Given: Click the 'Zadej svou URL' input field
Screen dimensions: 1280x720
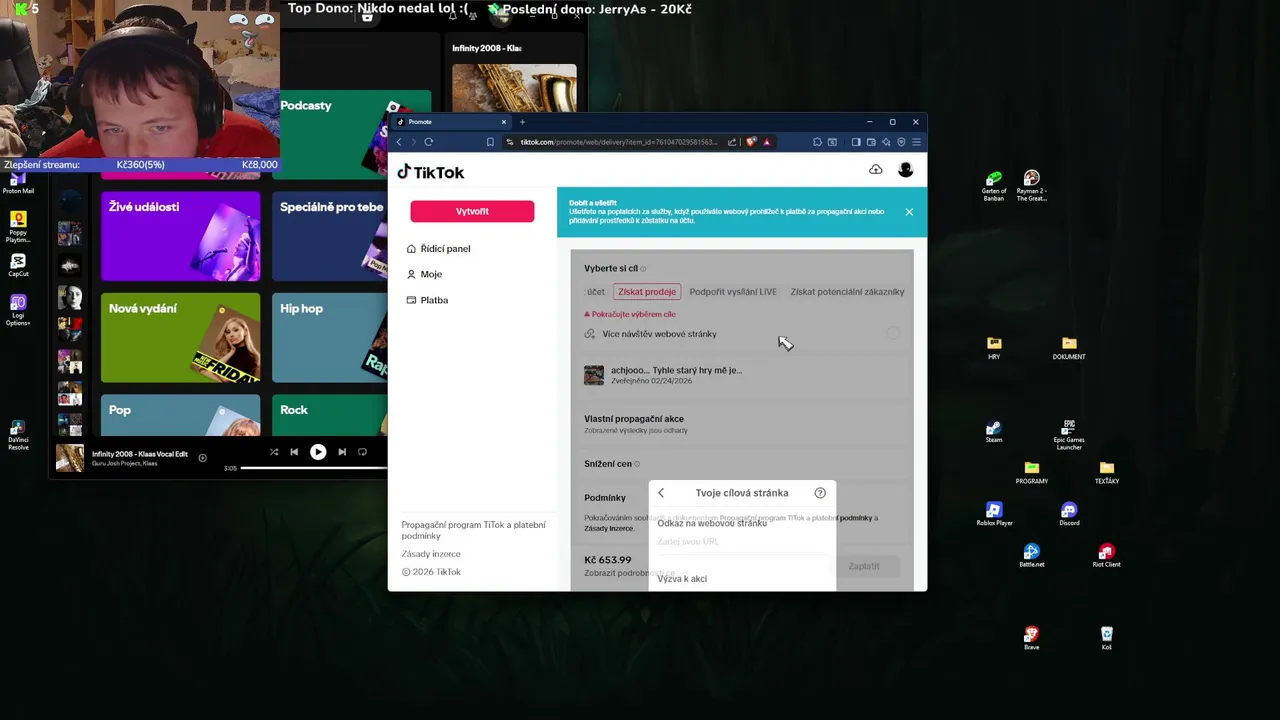Looking at the screenshot, I should click(742, 542).
